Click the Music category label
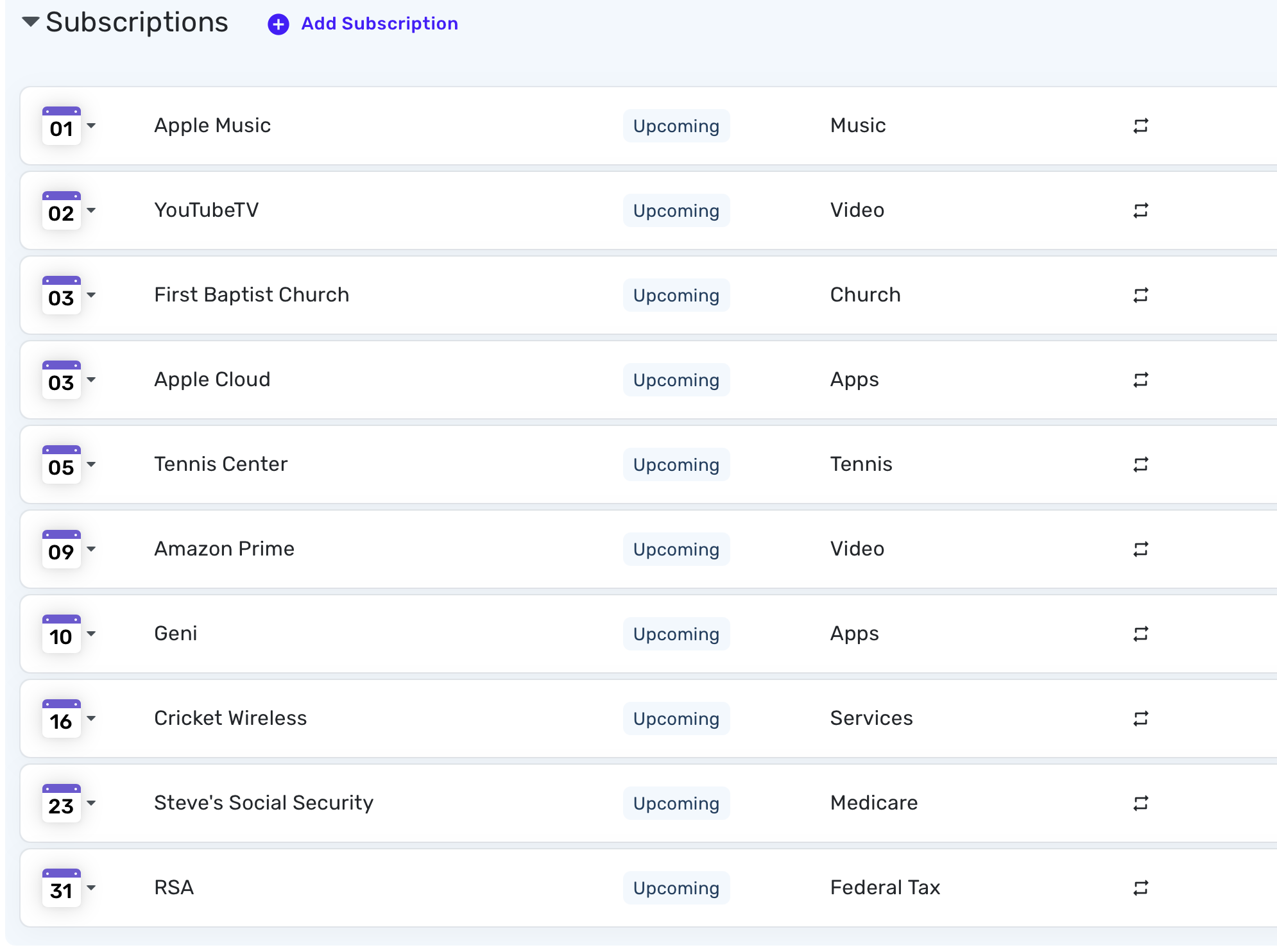Screen dimensions: 1277x952 [858, 126]
